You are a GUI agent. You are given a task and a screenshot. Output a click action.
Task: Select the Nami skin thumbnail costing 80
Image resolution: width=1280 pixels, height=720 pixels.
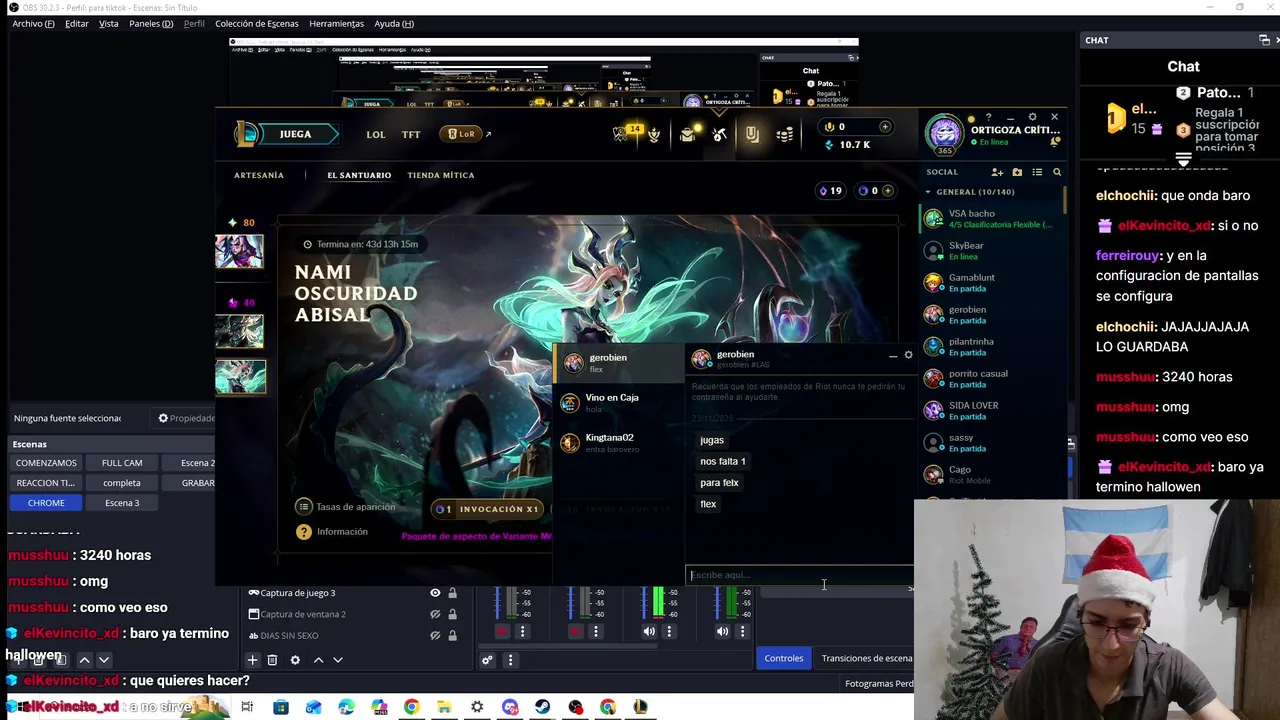click(240, 251)
